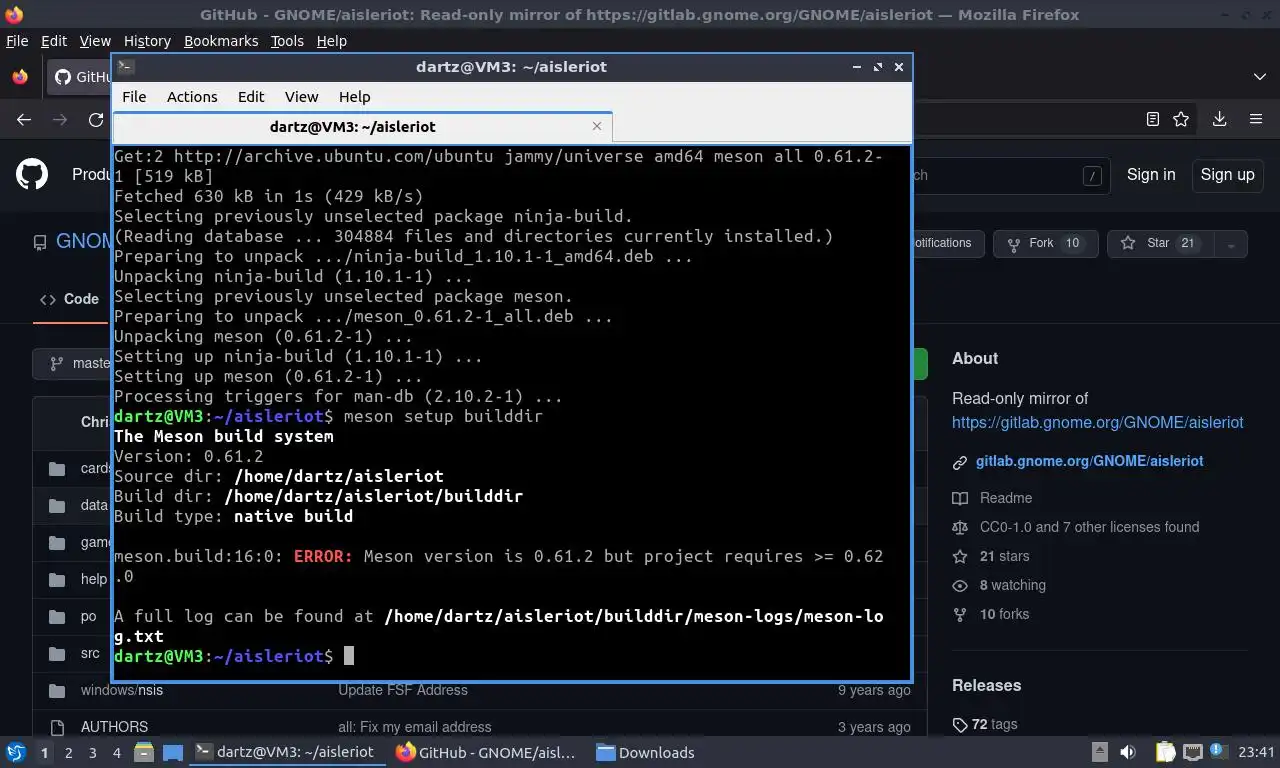Close the dartz@VM3 terminal tab
The width and height of the screenshot is (1280, 768).
(x=597, y=126)
